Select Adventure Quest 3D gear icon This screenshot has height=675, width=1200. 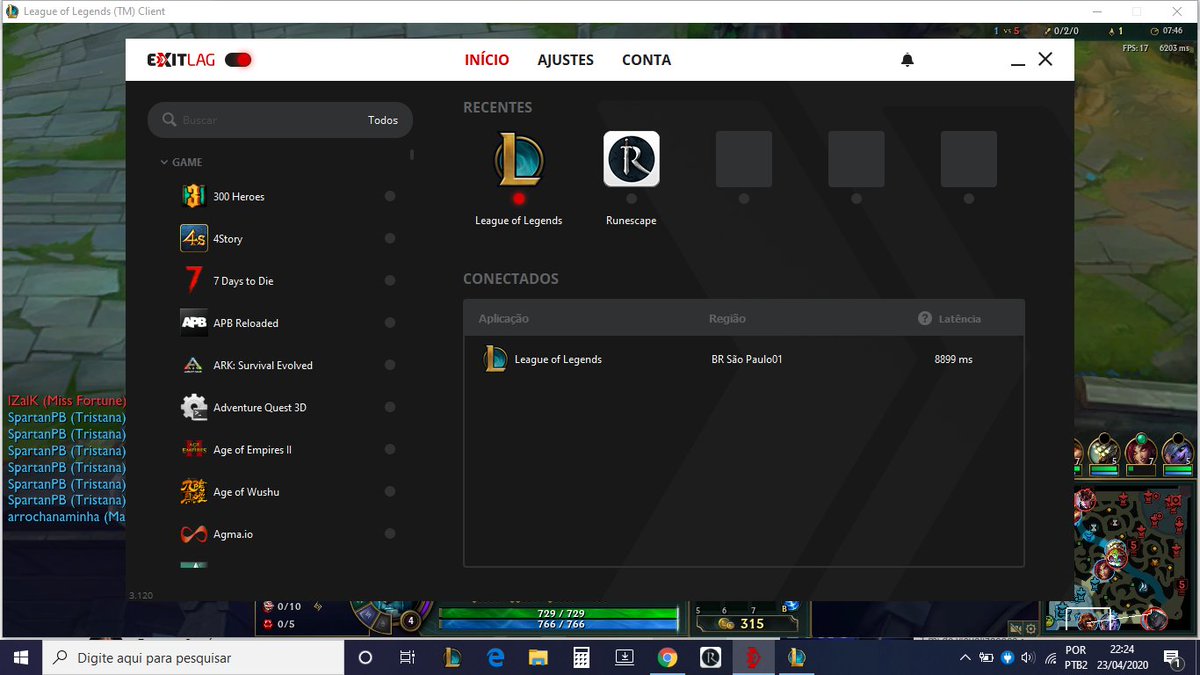pos(194,407)
